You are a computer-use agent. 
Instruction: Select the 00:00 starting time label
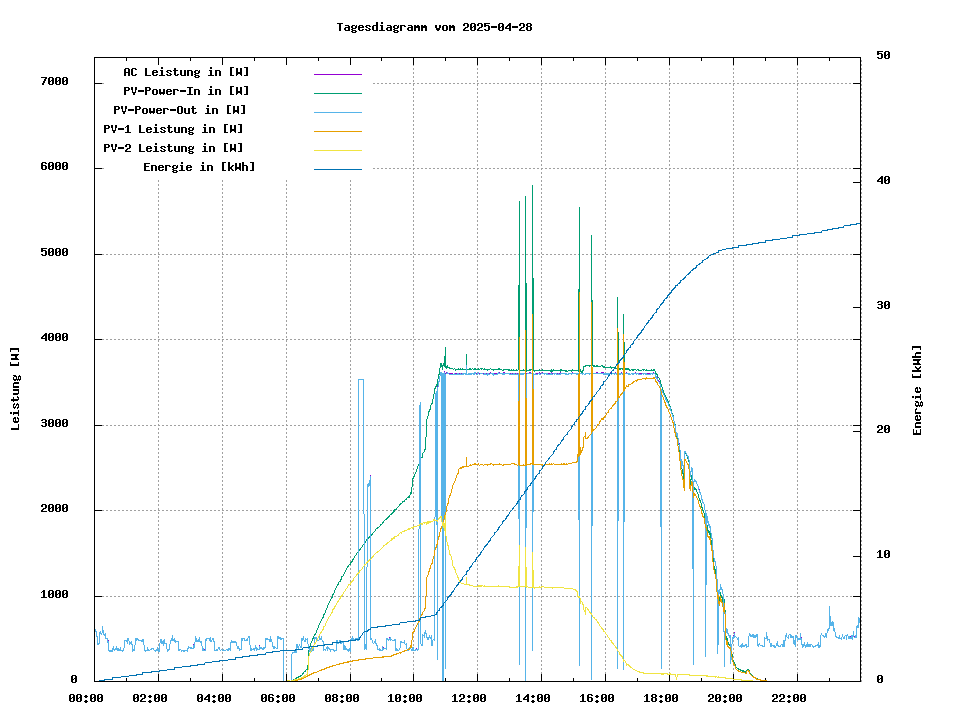[86, 698]
